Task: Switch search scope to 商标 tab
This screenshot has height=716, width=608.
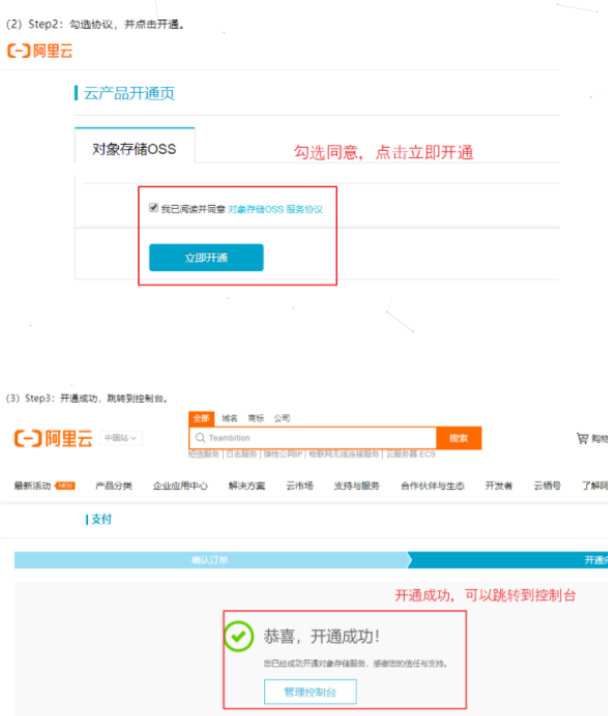Action: coord(256,418)
